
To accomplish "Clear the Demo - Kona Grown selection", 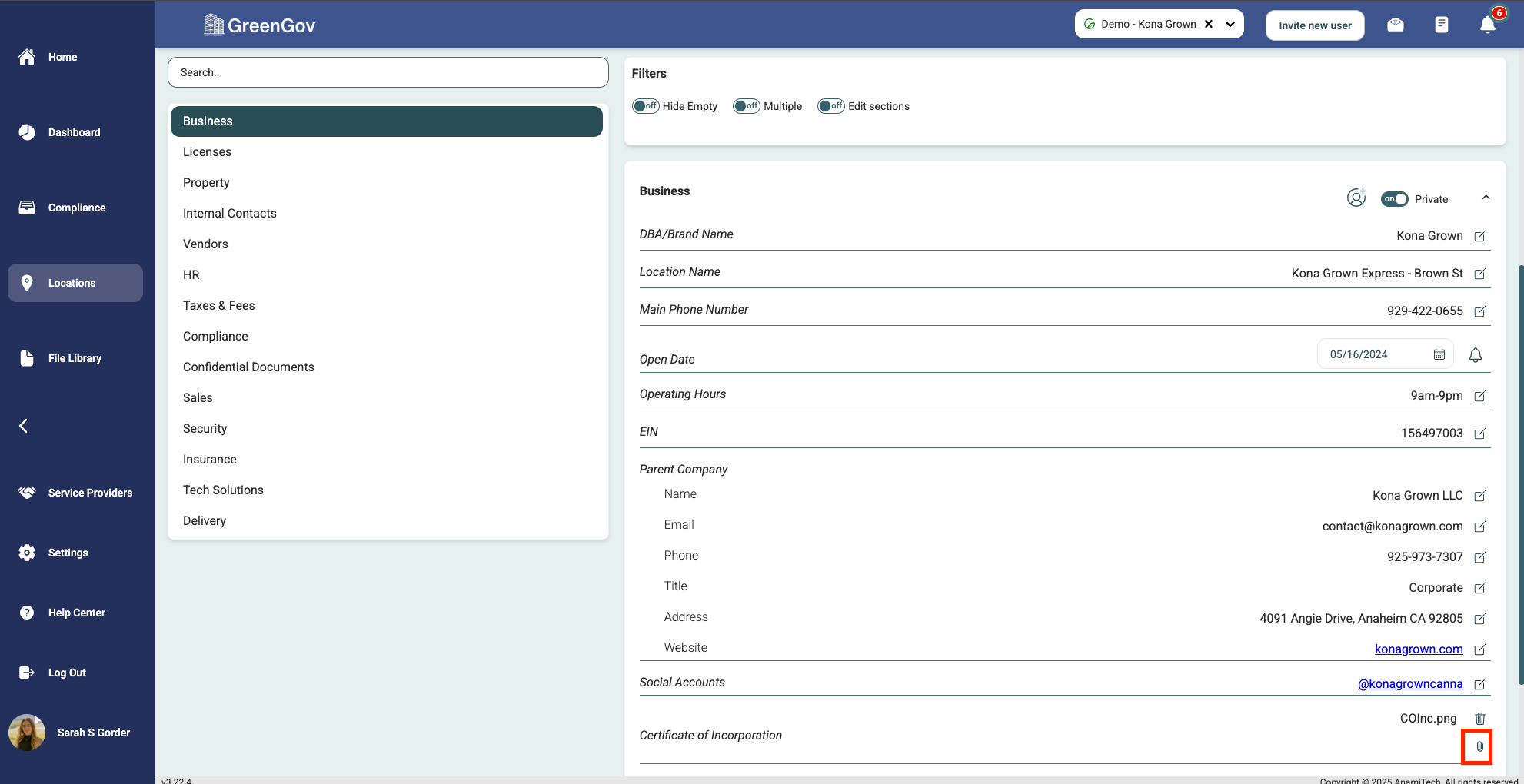I will [x=1209, y=24].
